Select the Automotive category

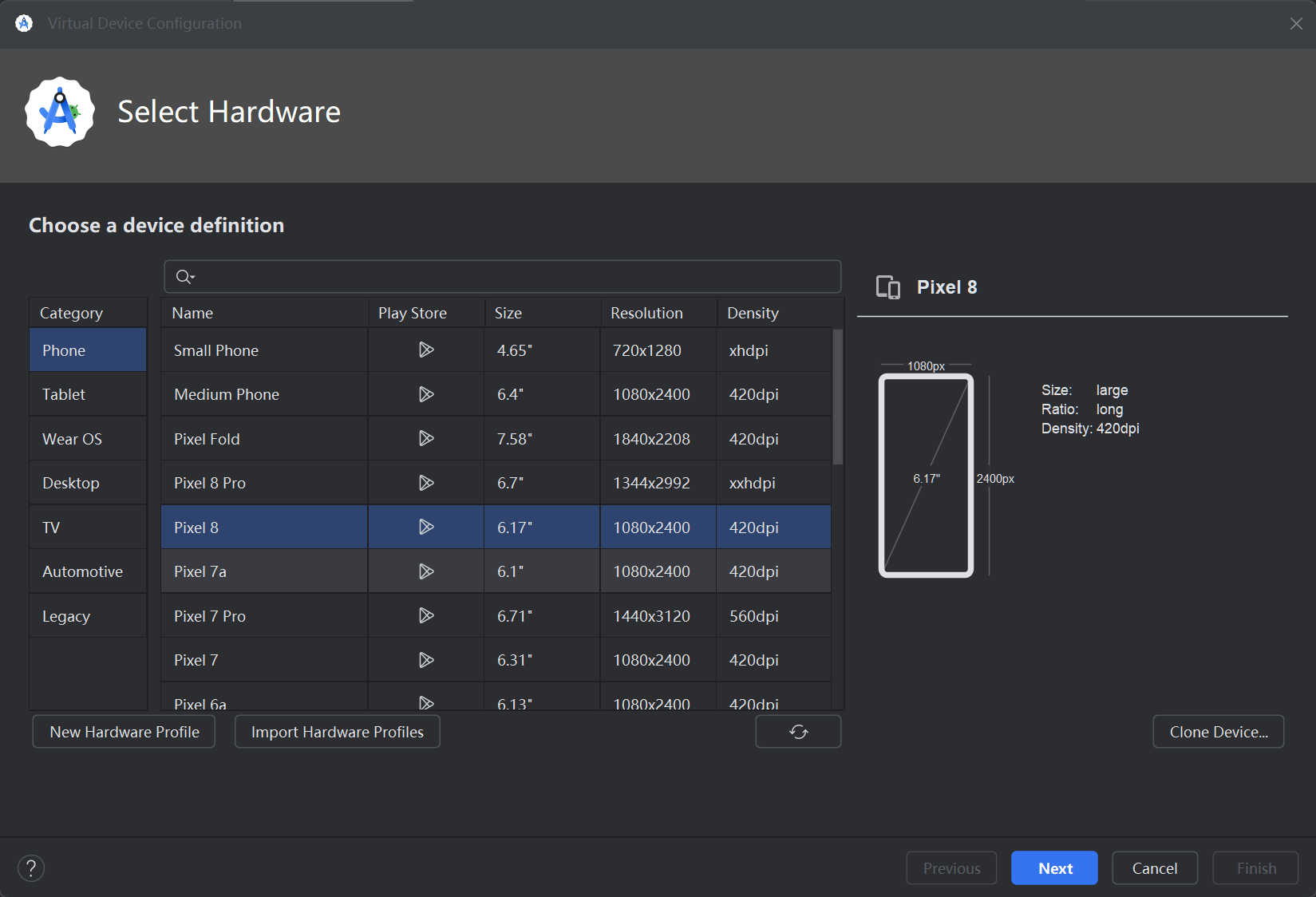pos(88,571)
